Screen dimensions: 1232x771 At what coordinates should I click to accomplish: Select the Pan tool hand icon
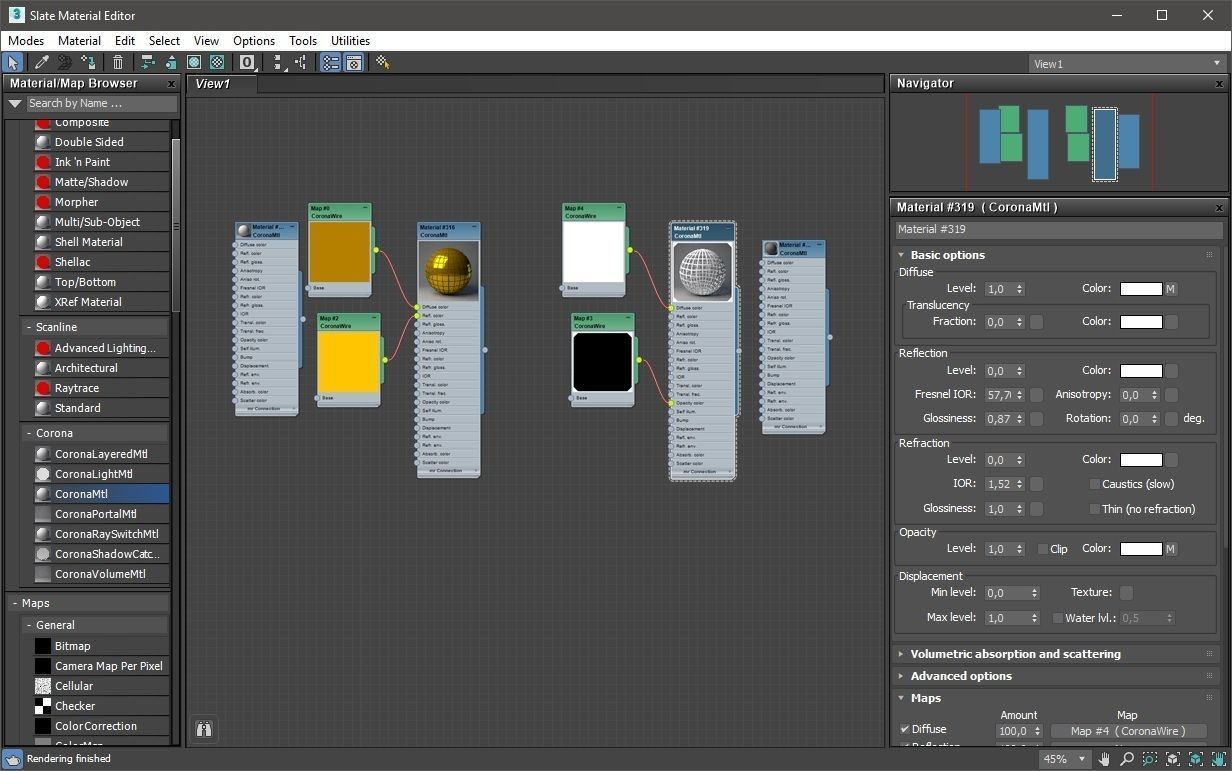point(1103,759)
